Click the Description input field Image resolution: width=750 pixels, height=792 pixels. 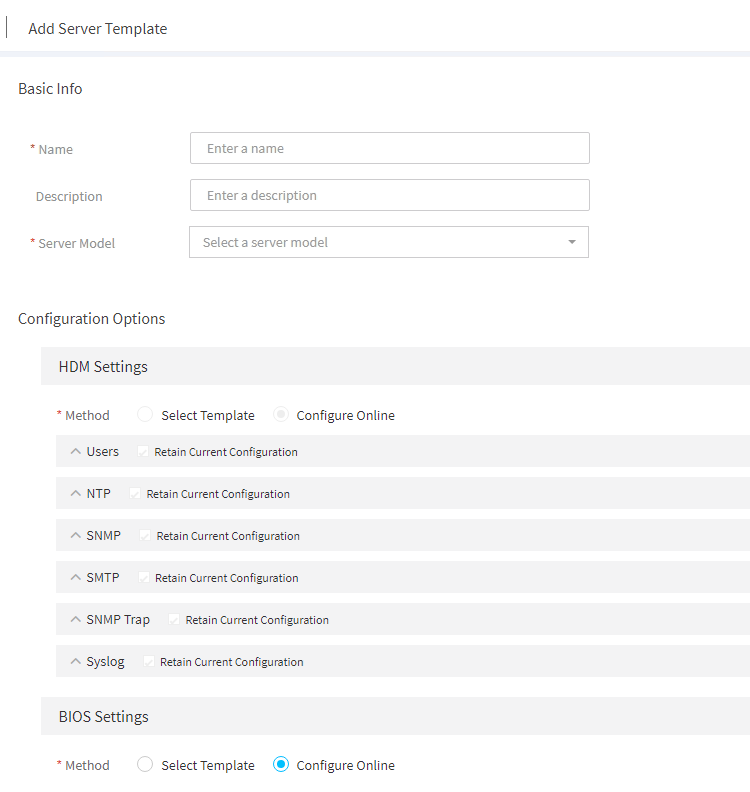coord(389,195)
